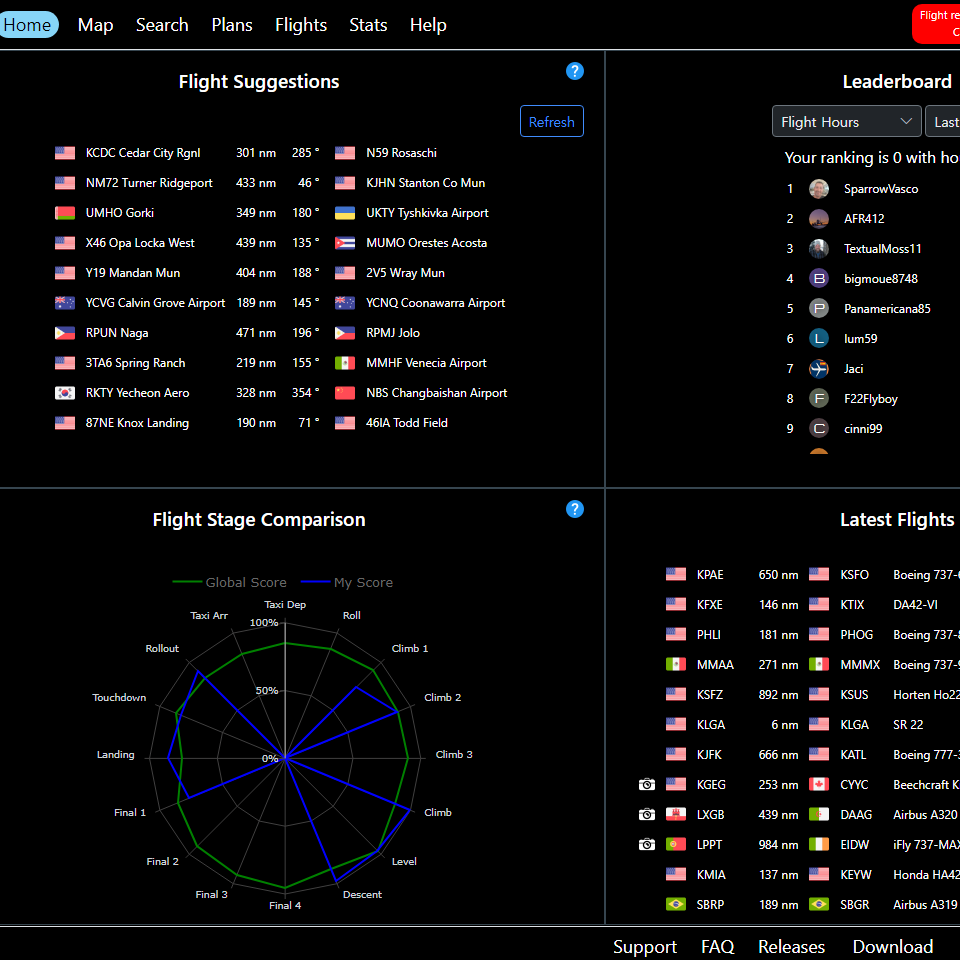Viewport: 960px width, 960px height.
Task: Open Flight Stage Comparison help icon
Action: click(574, 509)
